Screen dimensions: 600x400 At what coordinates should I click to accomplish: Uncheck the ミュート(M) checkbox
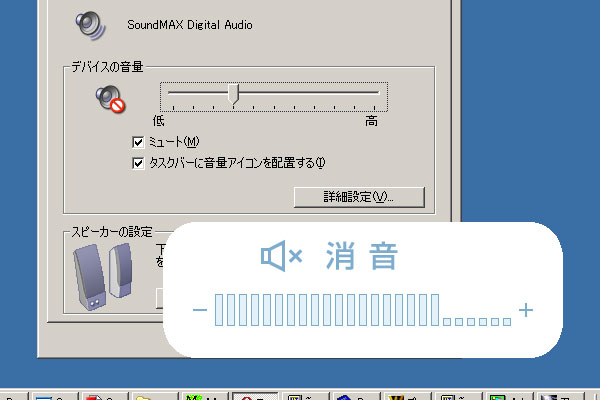[x=139, y=142]
